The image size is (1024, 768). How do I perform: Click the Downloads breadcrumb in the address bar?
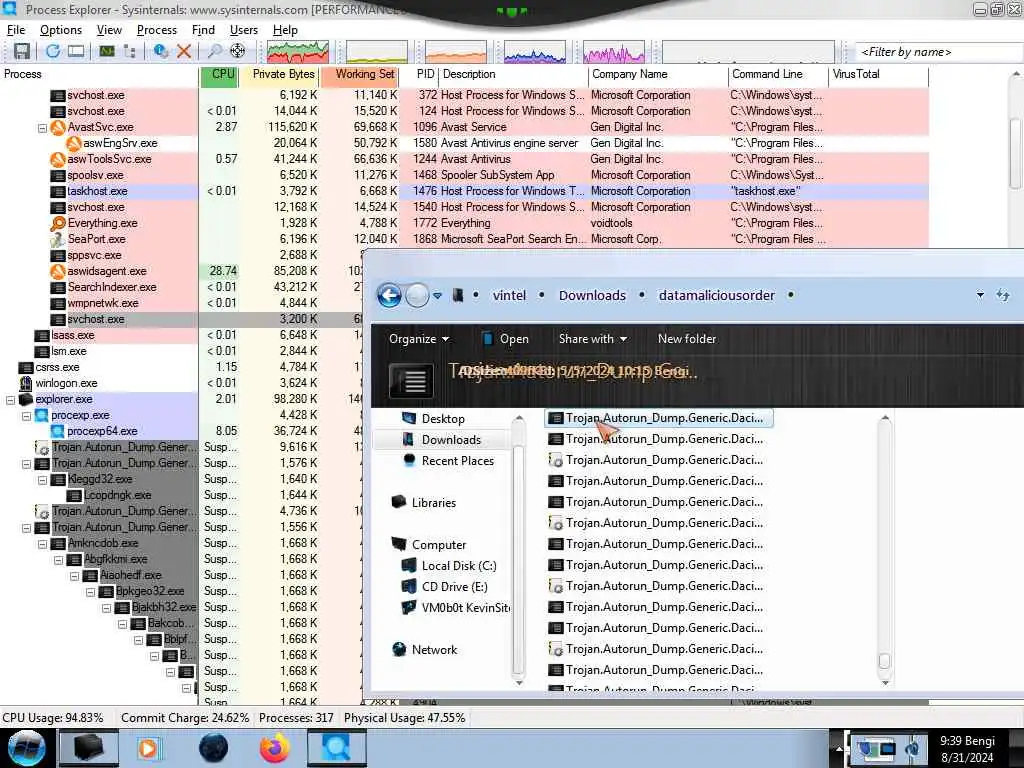[x=592, y=295]
